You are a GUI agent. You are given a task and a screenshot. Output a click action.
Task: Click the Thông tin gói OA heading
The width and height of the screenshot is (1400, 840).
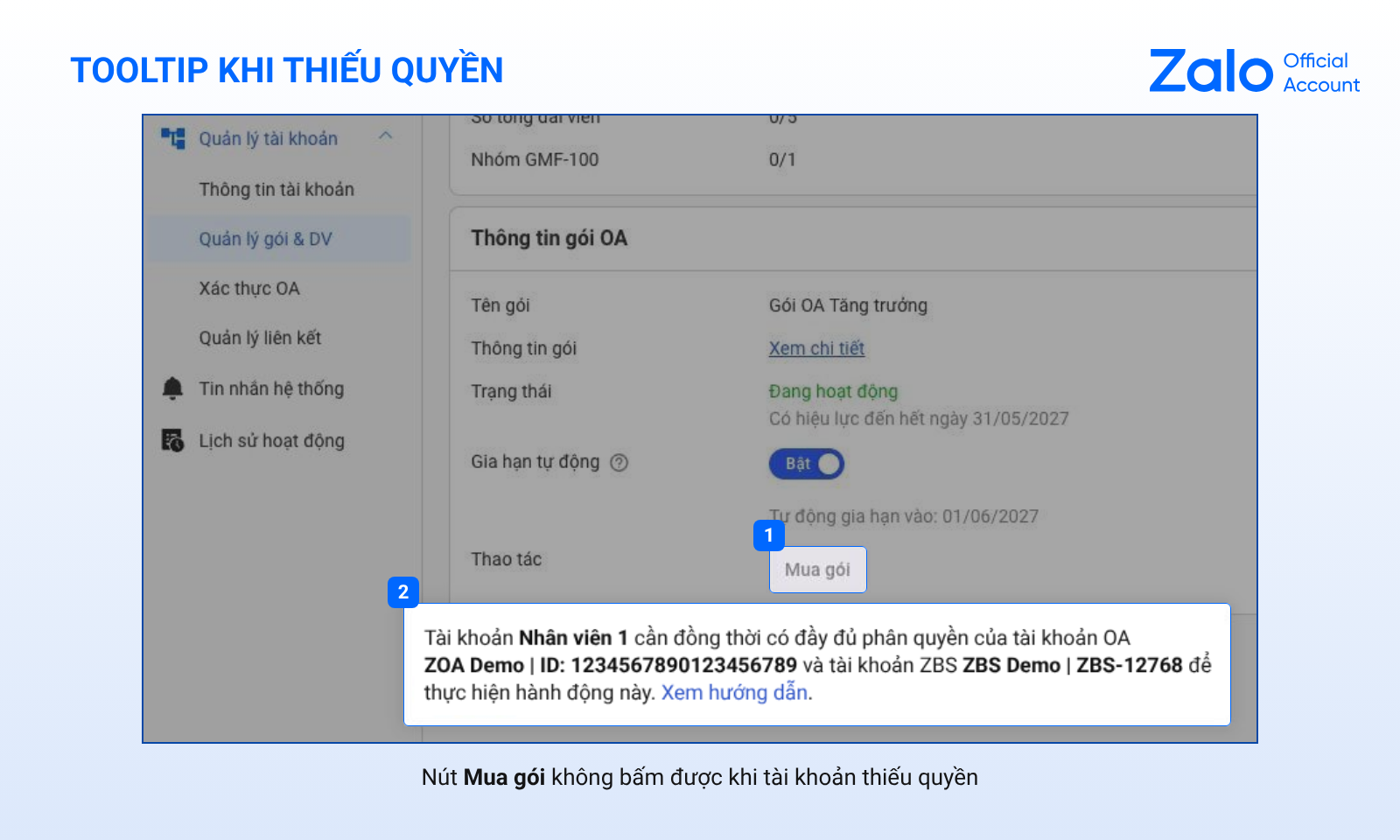point(549,238)
